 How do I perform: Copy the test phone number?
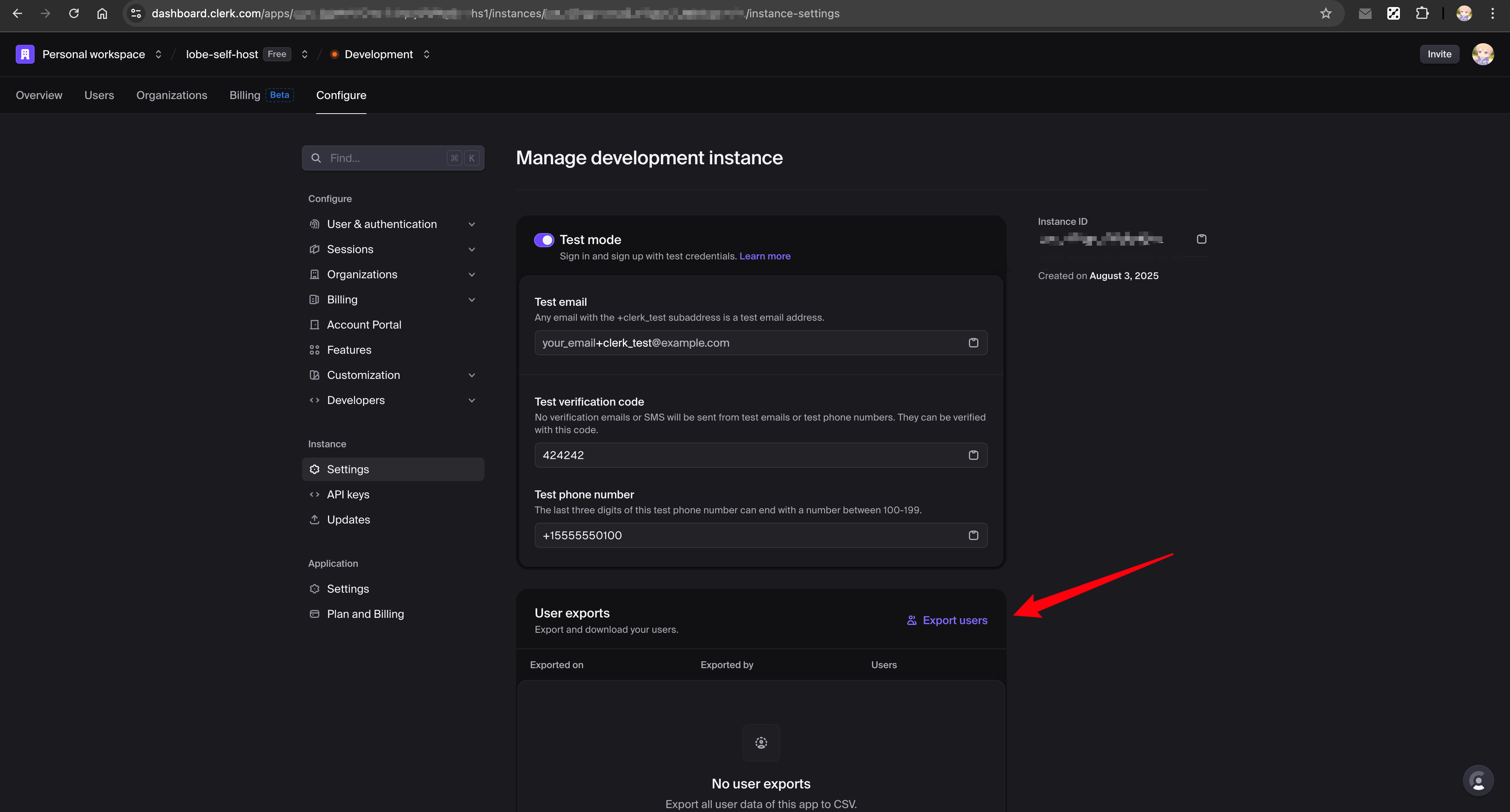click(x=974, y=535)
